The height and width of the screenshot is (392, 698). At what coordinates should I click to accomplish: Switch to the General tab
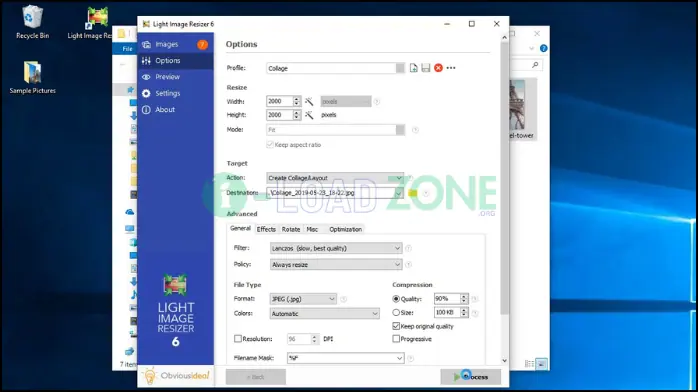coord(240,228)
